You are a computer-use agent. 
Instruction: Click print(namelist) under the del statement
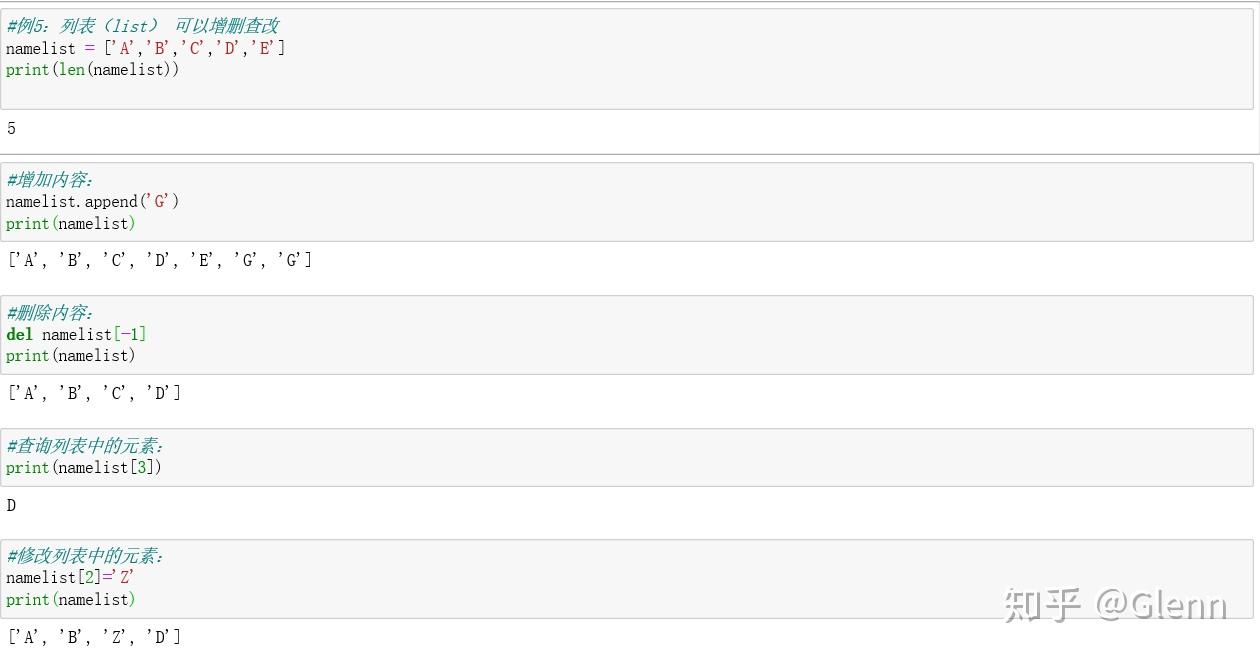70,356
